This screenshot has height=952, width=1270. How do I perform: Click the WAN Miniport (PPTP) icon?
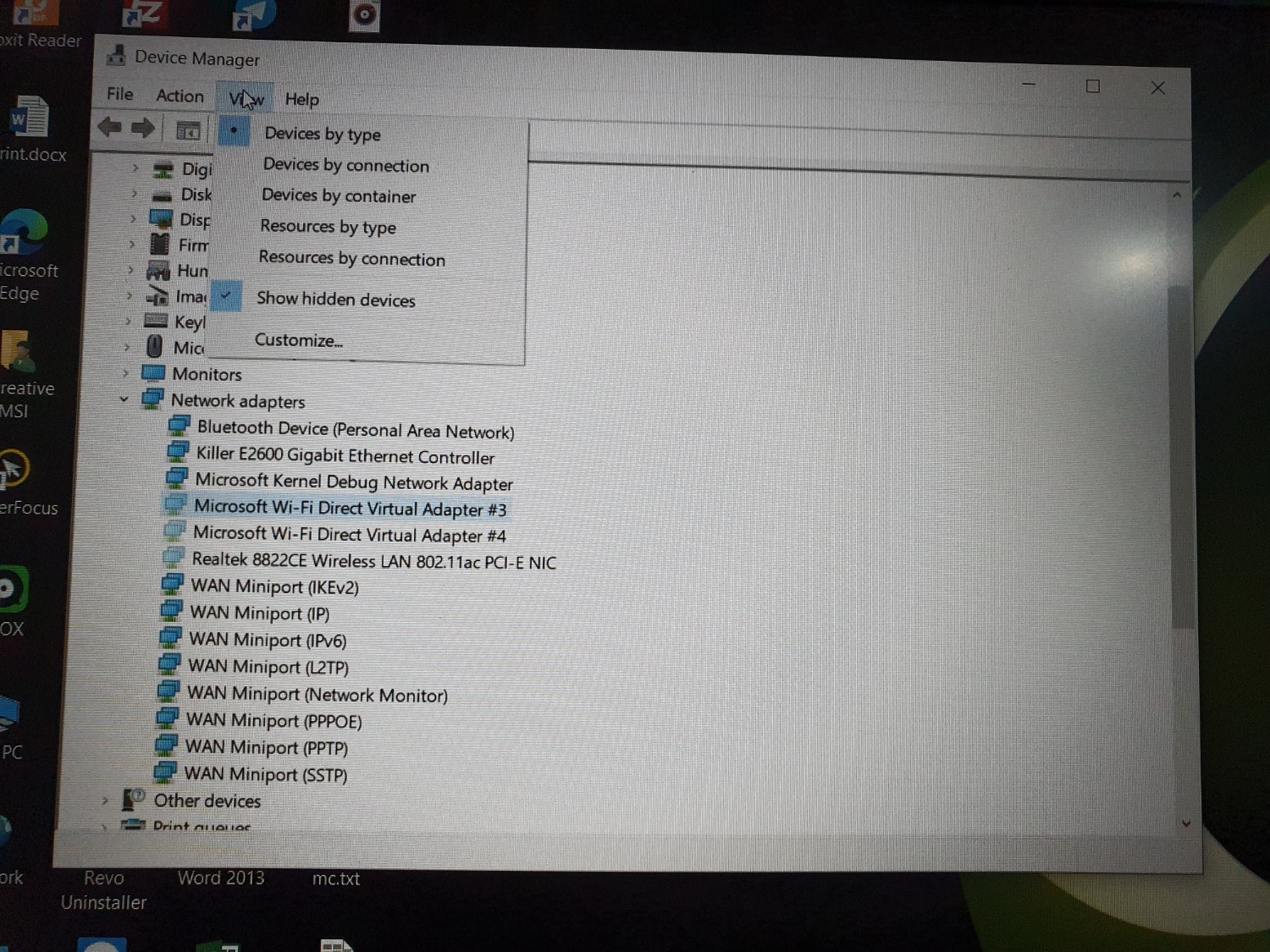tap(168, 745)
